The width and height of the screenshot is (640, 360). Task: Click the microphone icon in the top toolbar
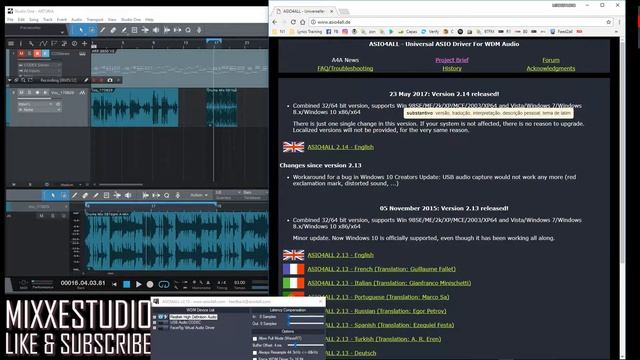(199, 30)
